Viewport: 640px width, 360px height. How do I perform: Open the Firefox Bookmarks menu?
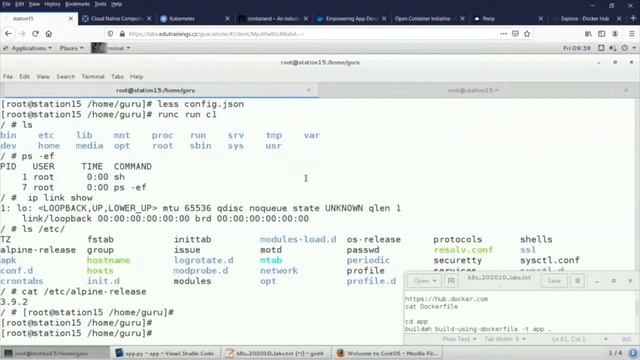pos(77,4)
